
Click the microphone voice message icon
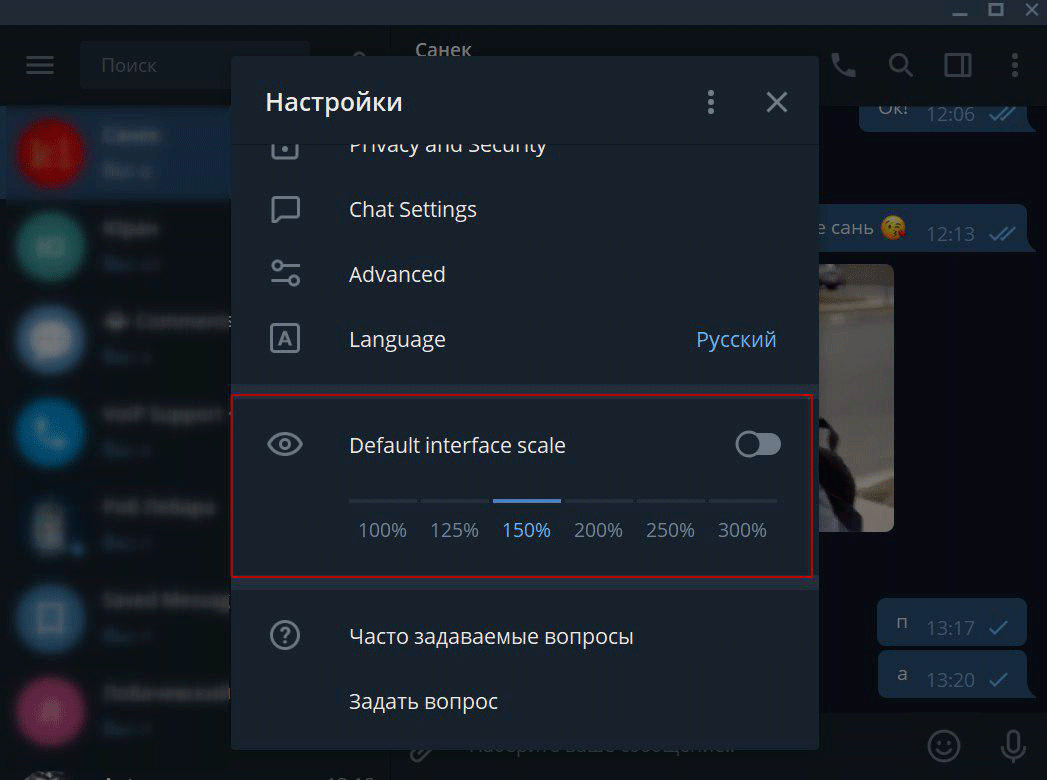[1013, 745]
